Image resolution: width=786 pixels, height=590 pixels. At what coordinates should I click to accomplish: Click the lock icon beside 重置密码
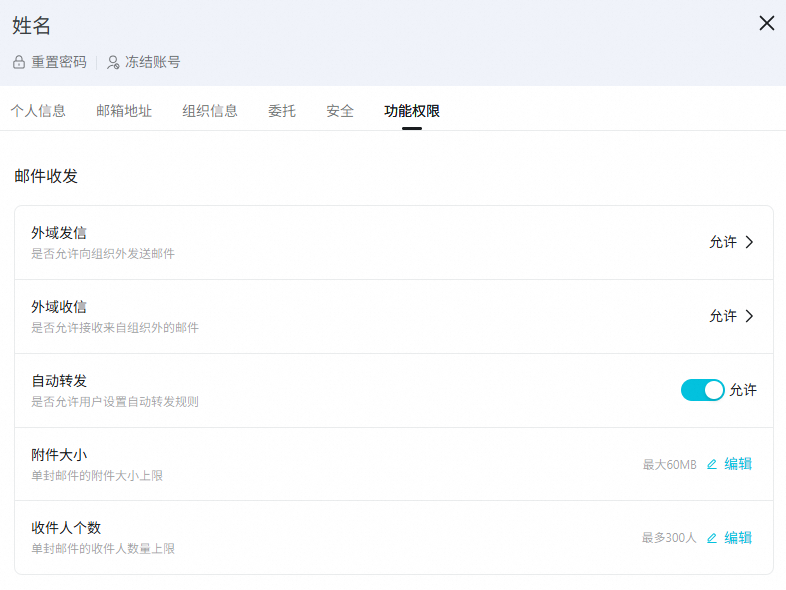pyautogui.click(x=19, y=62)
